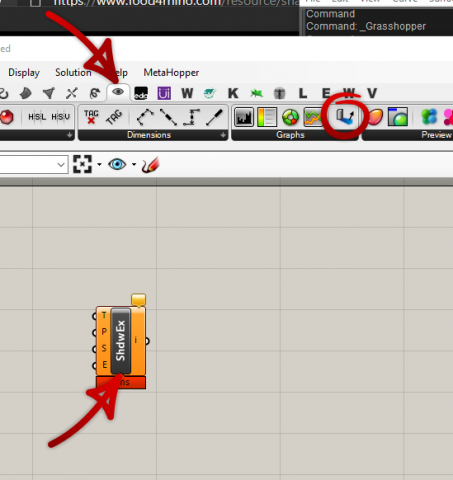Open the canvas toolbar combo box
This screenshot has height=480, width=453.
coord(34,164)
